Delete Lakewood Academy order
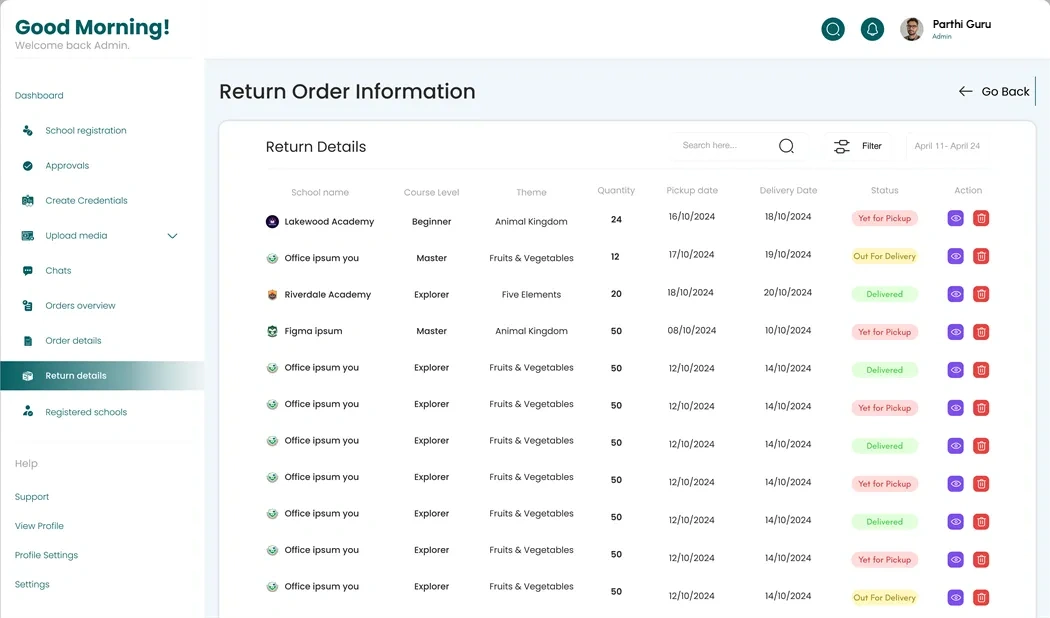The height and width of the screenshot is (618, 1050). 981,218
